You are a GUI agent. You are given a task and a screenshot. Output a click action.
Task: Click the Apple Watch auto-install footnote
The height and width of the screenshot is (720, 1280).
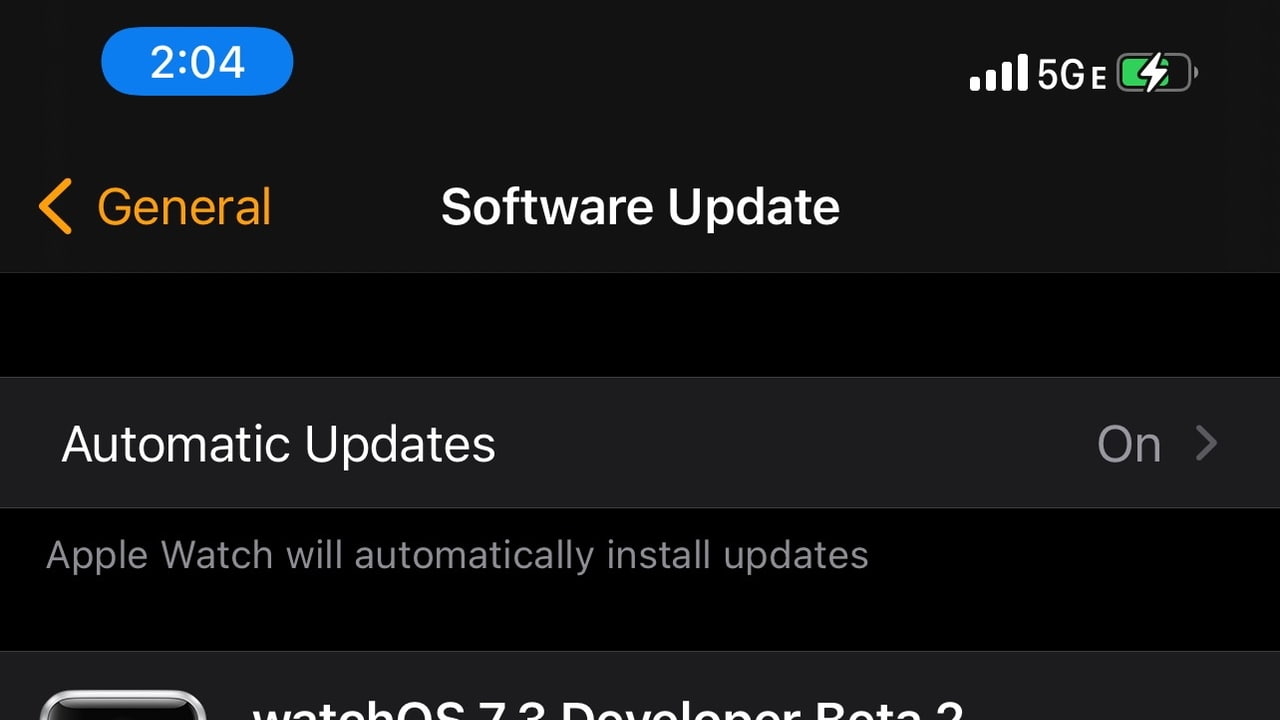click(457, 555)
